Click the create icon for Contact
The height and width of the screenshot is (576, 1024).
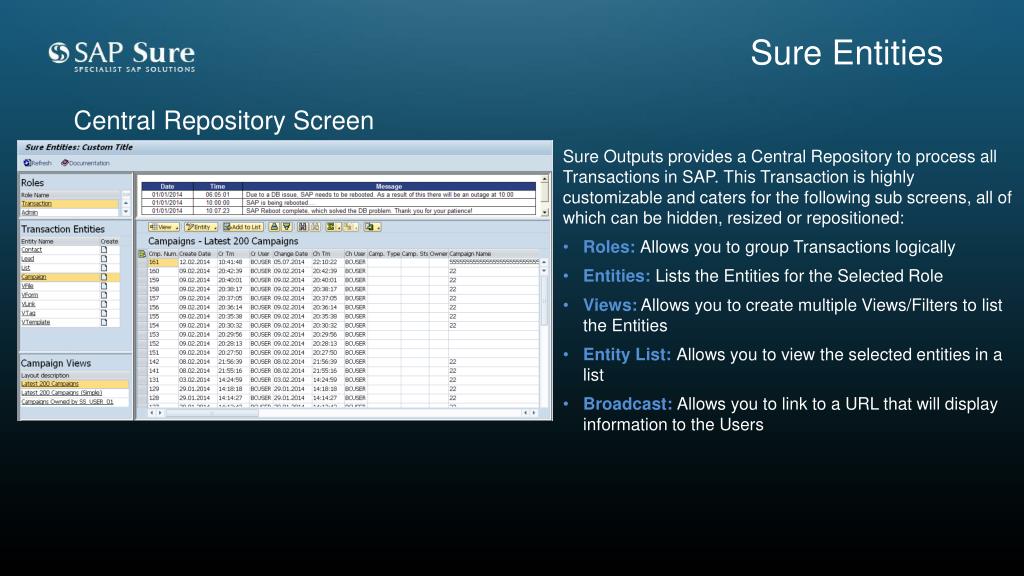104,249
